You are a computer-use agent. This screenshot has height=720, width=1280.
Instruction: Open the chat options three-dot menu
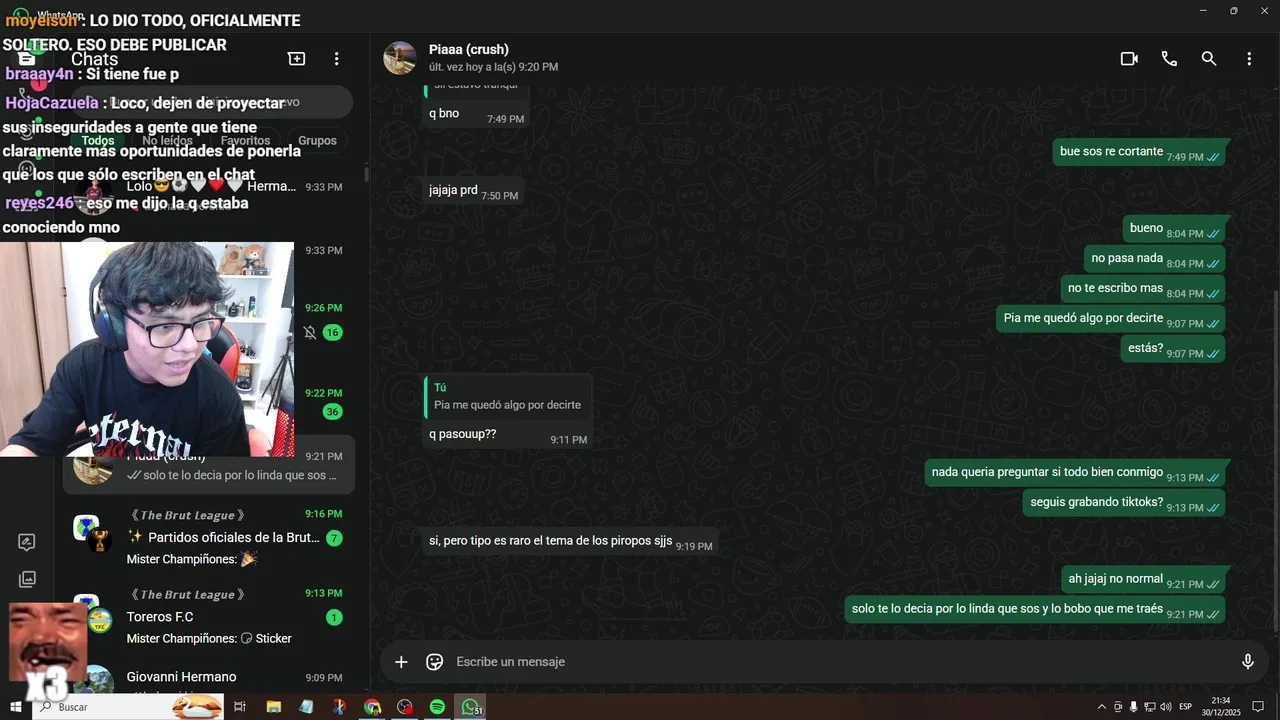[x=1249, y=59]
